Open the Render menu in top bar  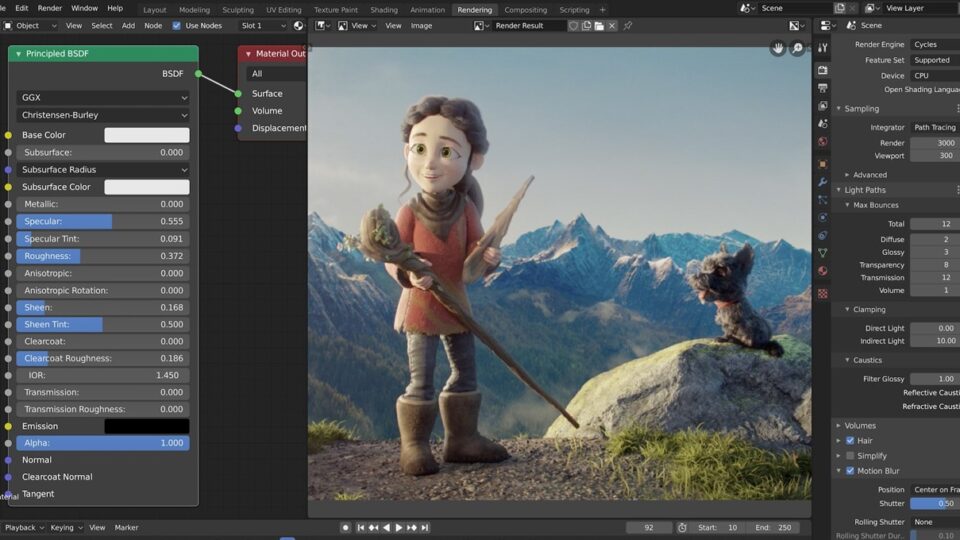click(50, 8)
